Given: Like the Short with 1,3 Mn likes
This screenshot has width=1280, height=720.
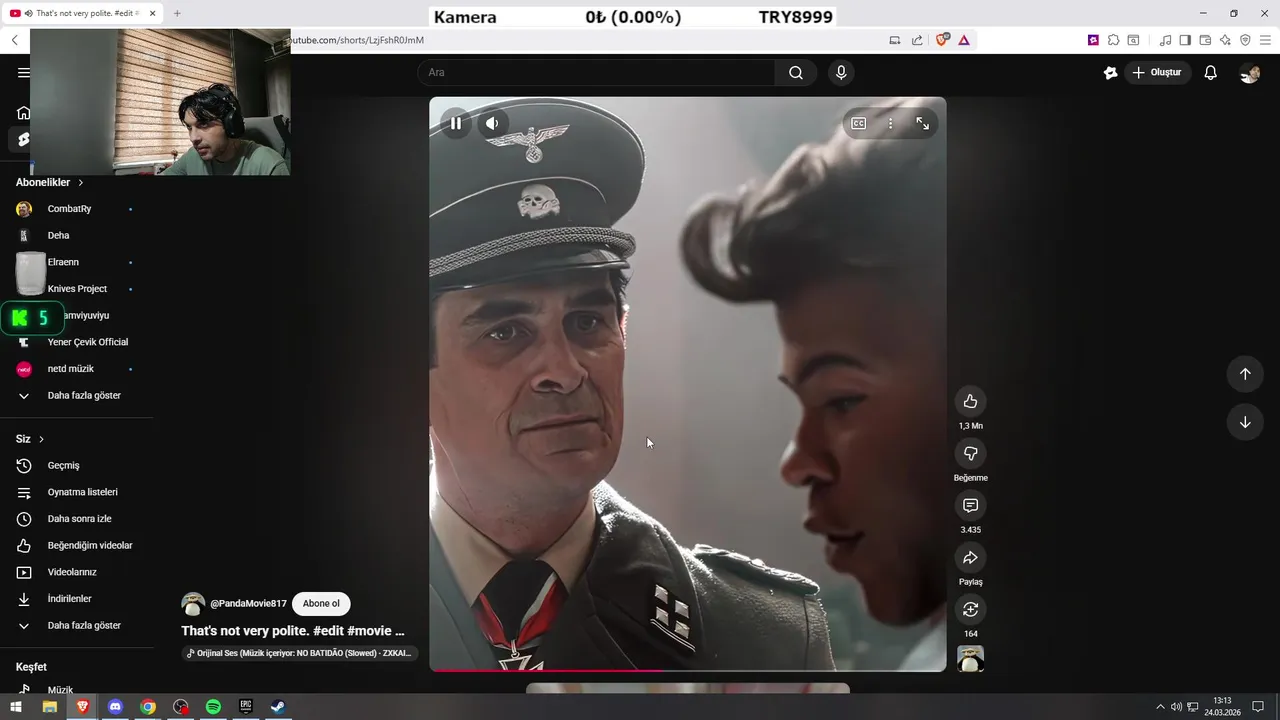Looking at the screenshot, I should [x=970, y=401].
